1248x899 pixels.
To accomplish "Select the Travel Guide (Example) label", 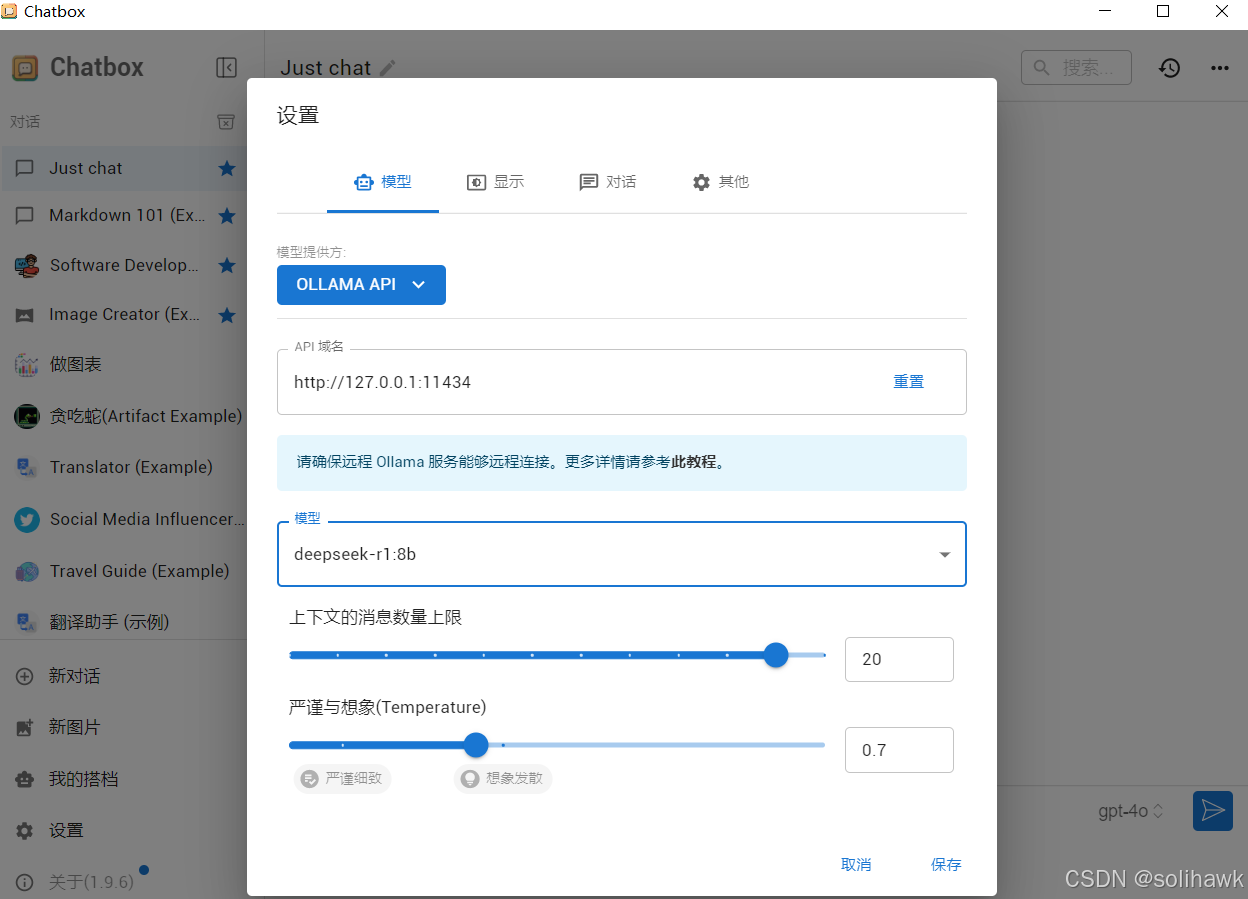I will click(140, 571).
